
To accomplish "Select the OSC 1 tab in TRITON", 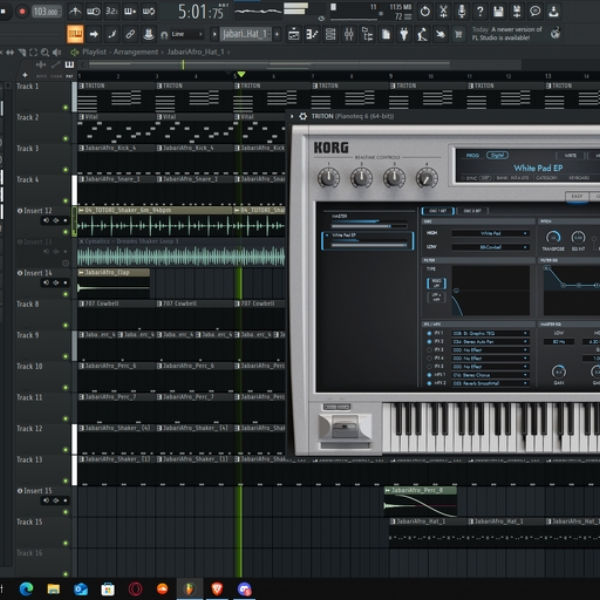I will [438, 211].
